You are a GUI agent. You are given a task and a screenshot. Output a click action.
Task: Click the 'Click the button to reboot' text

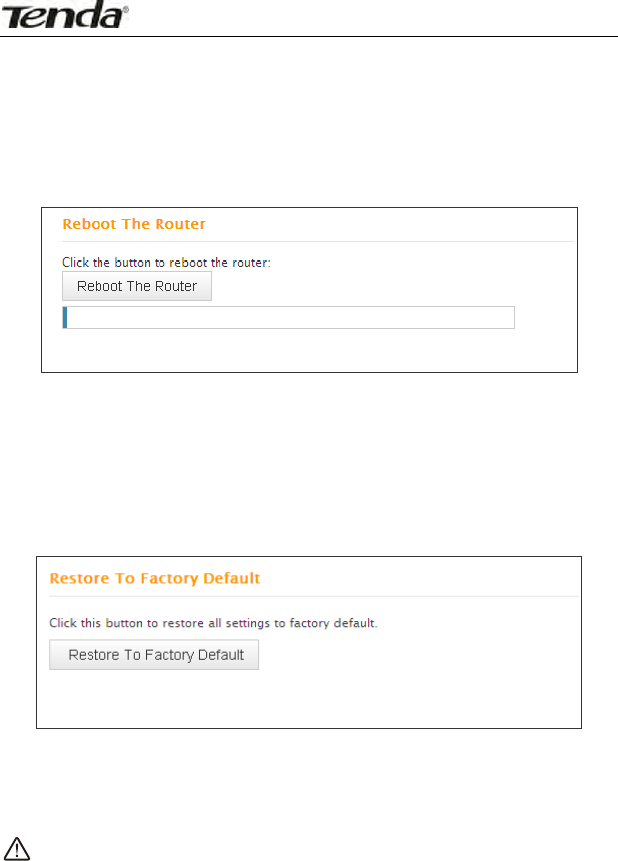166,263
